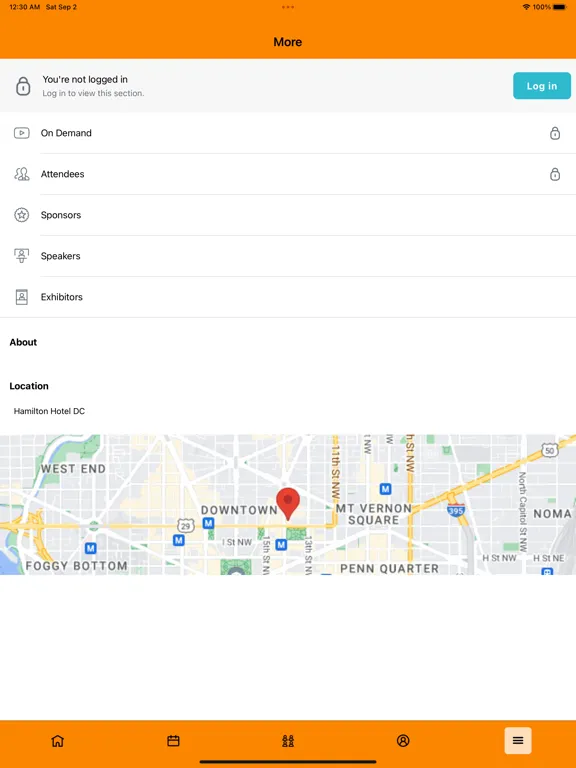Open the On Demand section

(288, 133)
